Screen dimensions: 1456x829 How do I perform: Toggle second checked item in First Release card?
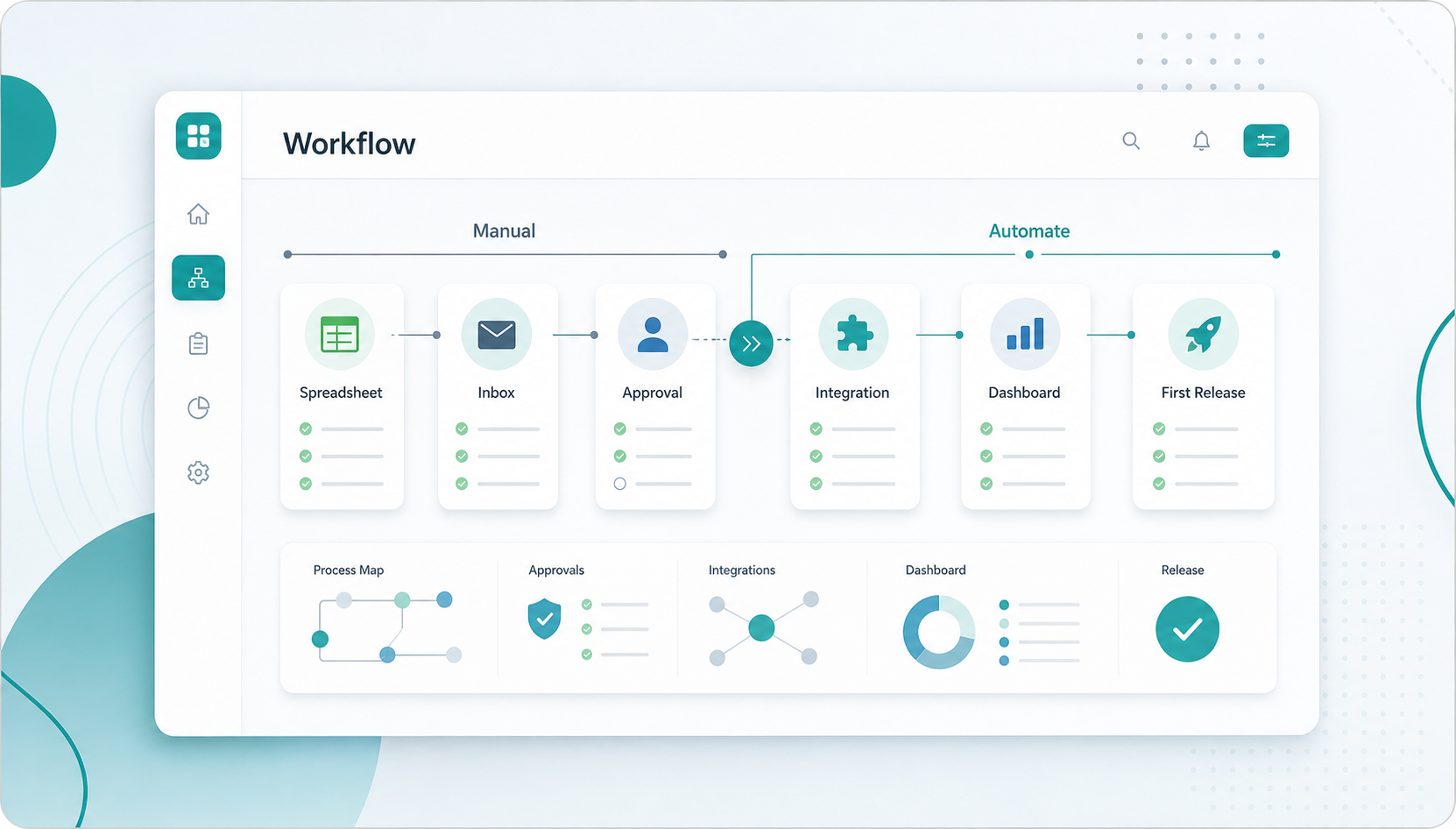click(1159, 457)
